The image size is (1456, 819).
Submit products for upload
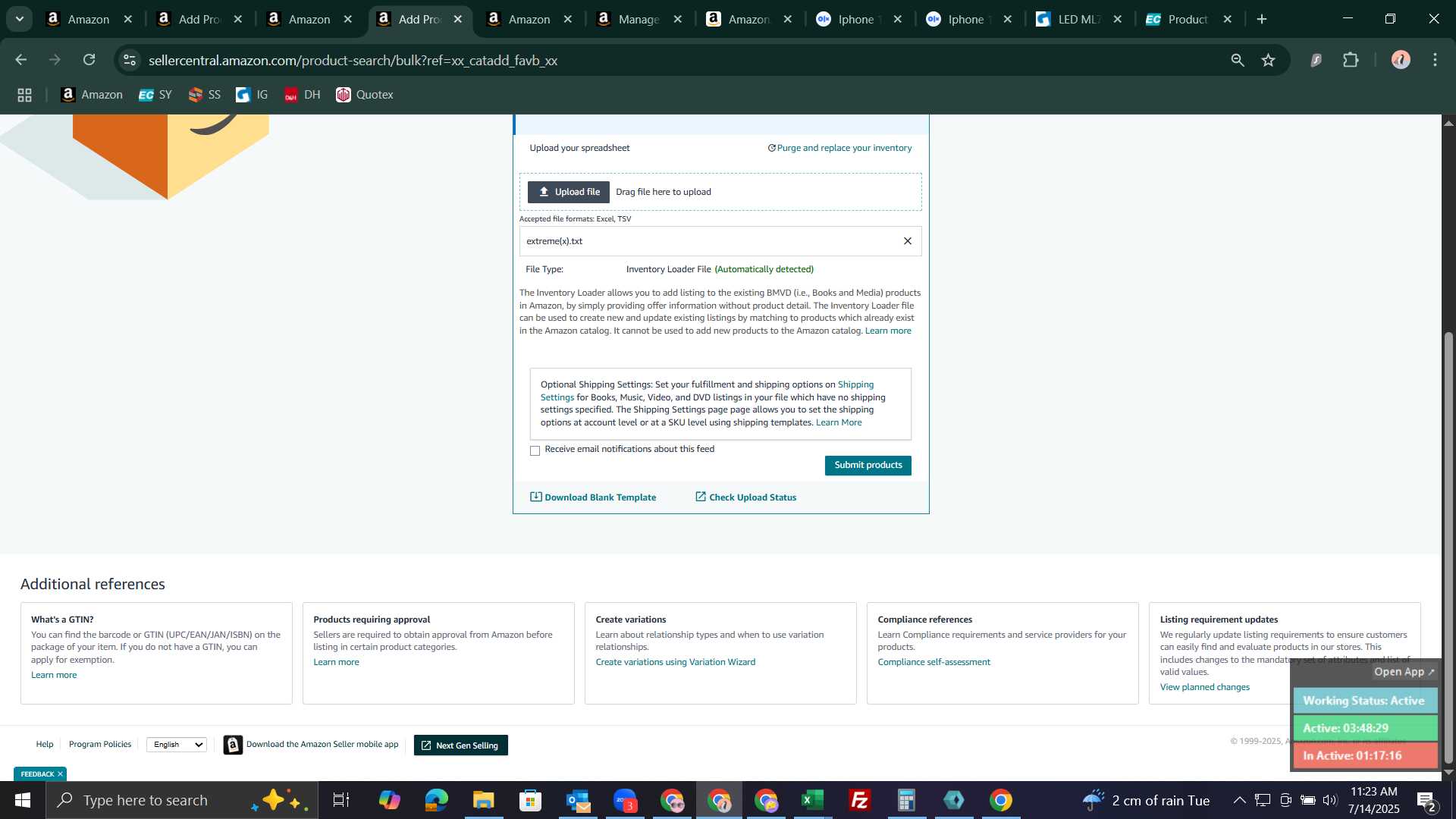click(x=868, y=465)
